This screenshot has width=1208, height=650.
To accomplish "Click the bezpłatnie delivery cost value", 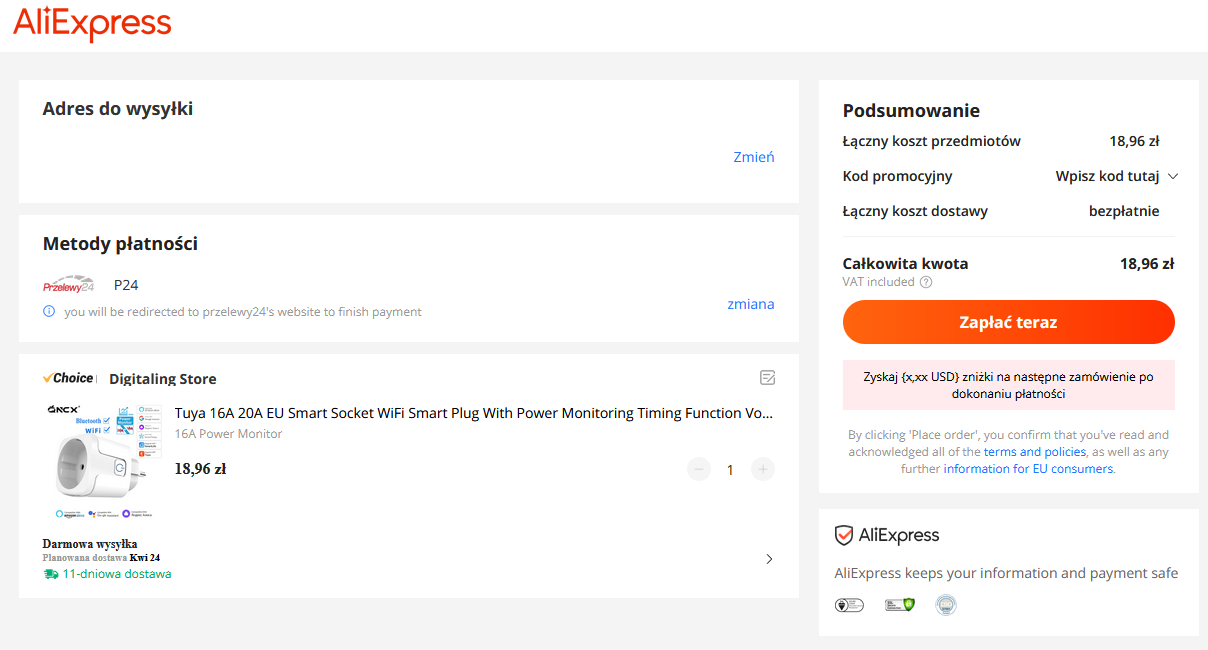I will 1124,211.
